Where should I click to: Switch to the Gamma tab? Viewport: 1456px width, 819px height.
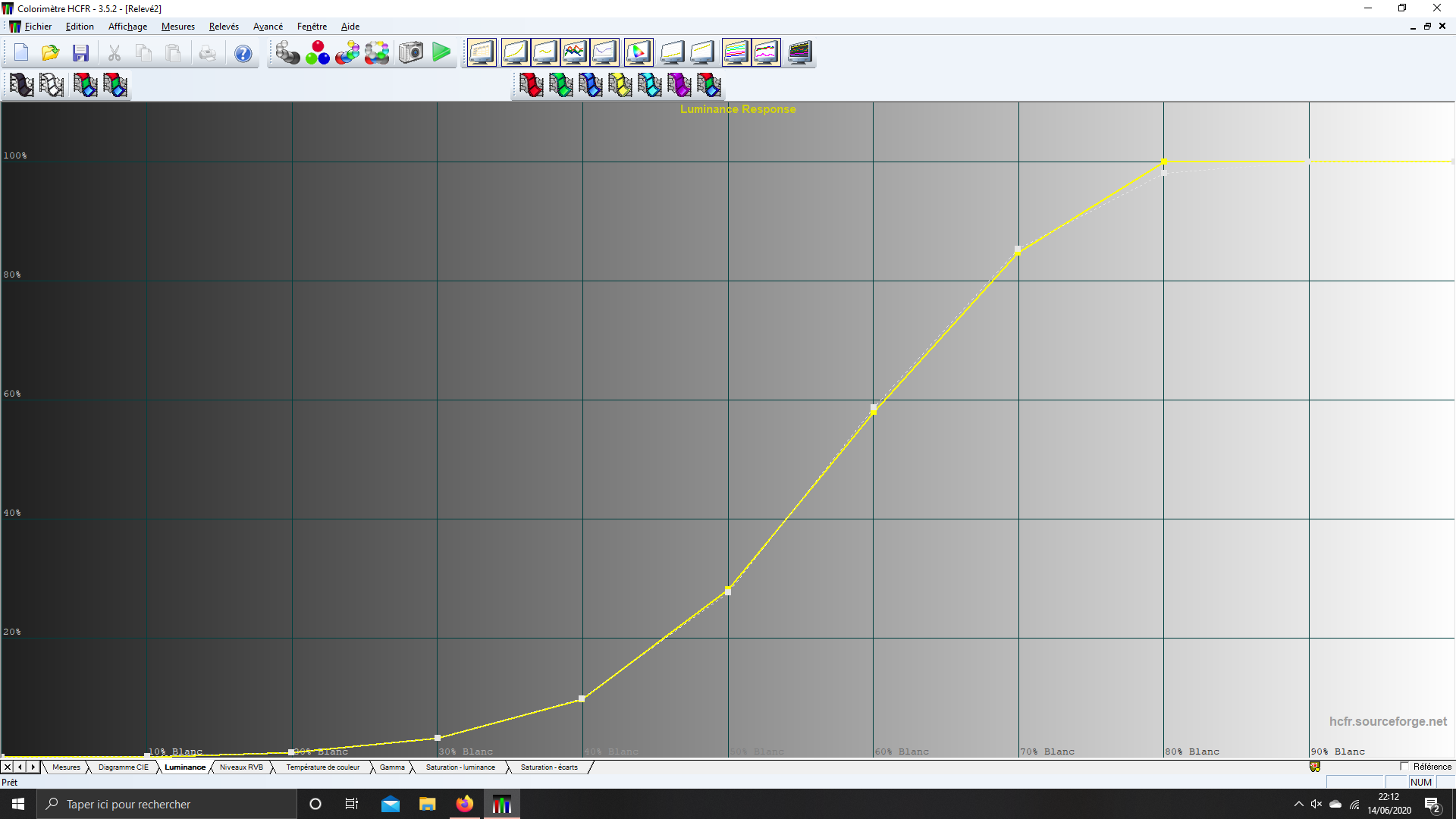392,767
